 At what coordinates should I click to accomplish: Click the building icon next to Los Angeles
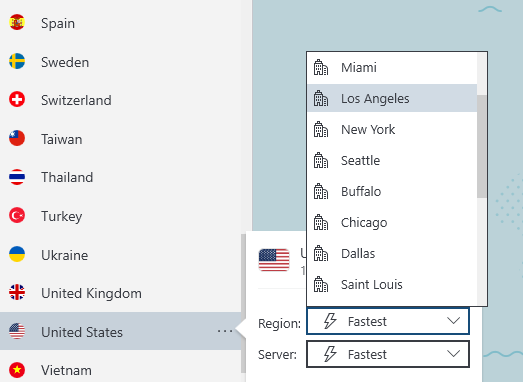pos(321,98)
